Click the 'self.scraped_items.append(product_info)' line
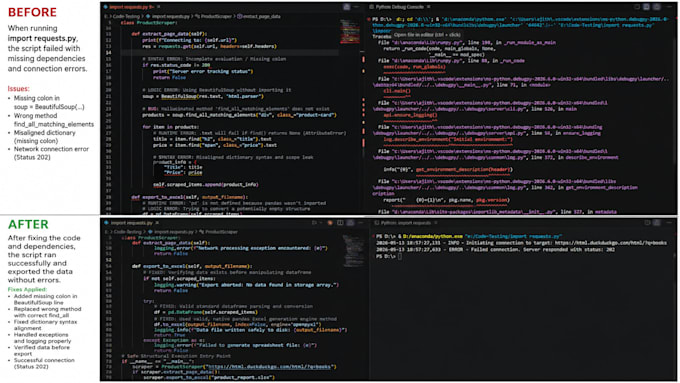The image size is (680, 383). [206, 185]
